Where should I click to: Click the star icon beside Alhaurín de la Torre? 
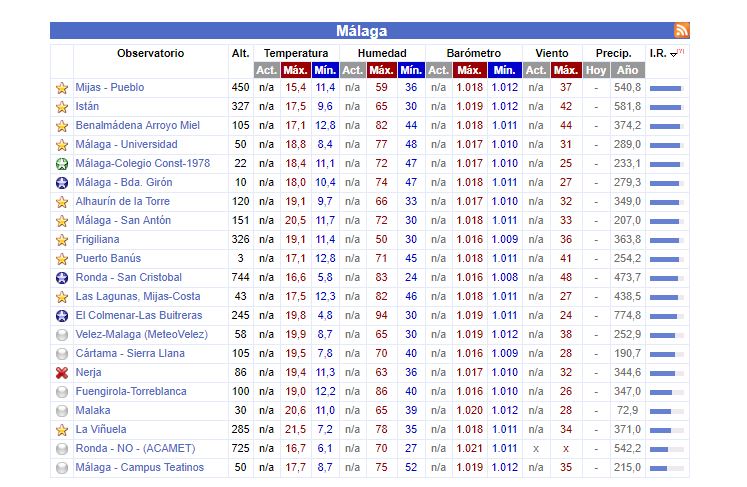tap(62, 202)
